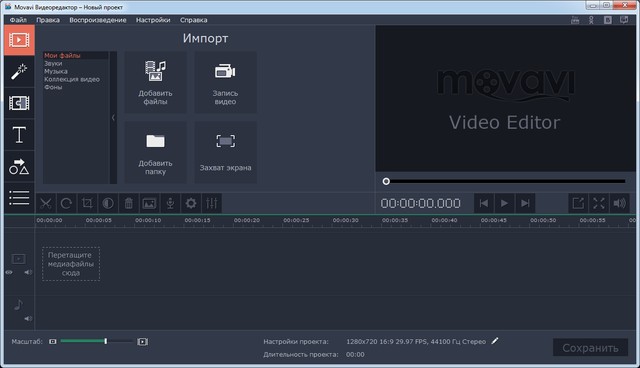Open the feedback chat icon in header
640x368 pixels.
coord(624,20)
